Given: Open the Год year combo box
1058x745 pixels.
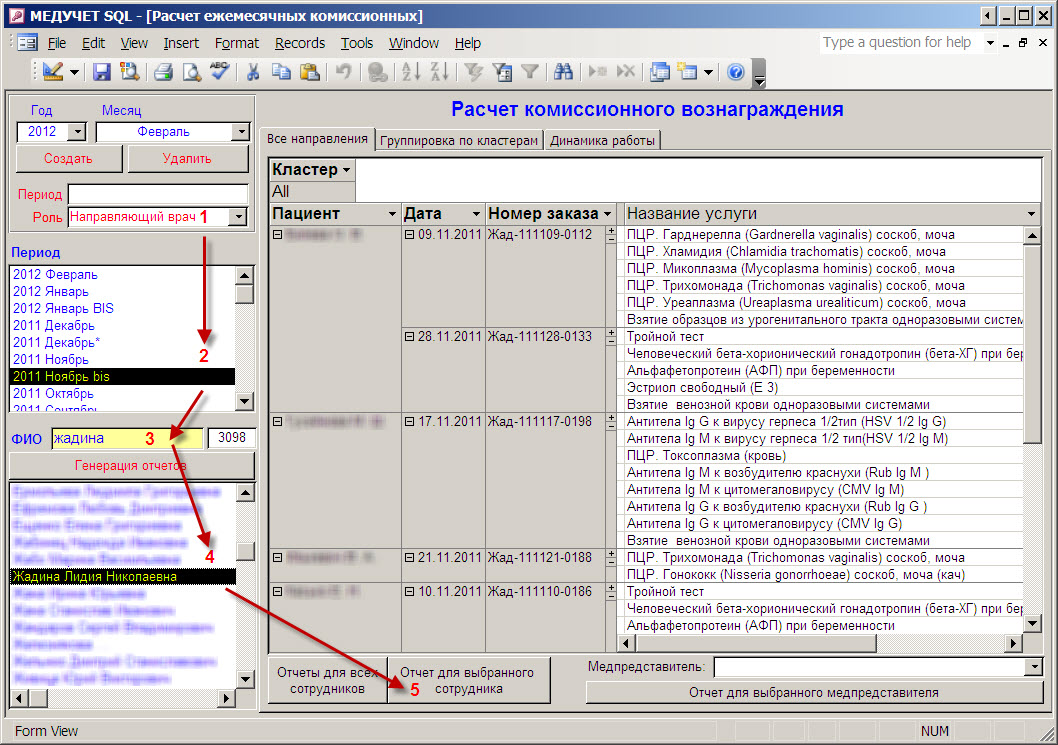Looking at the screenshot, I should (78, 132).
